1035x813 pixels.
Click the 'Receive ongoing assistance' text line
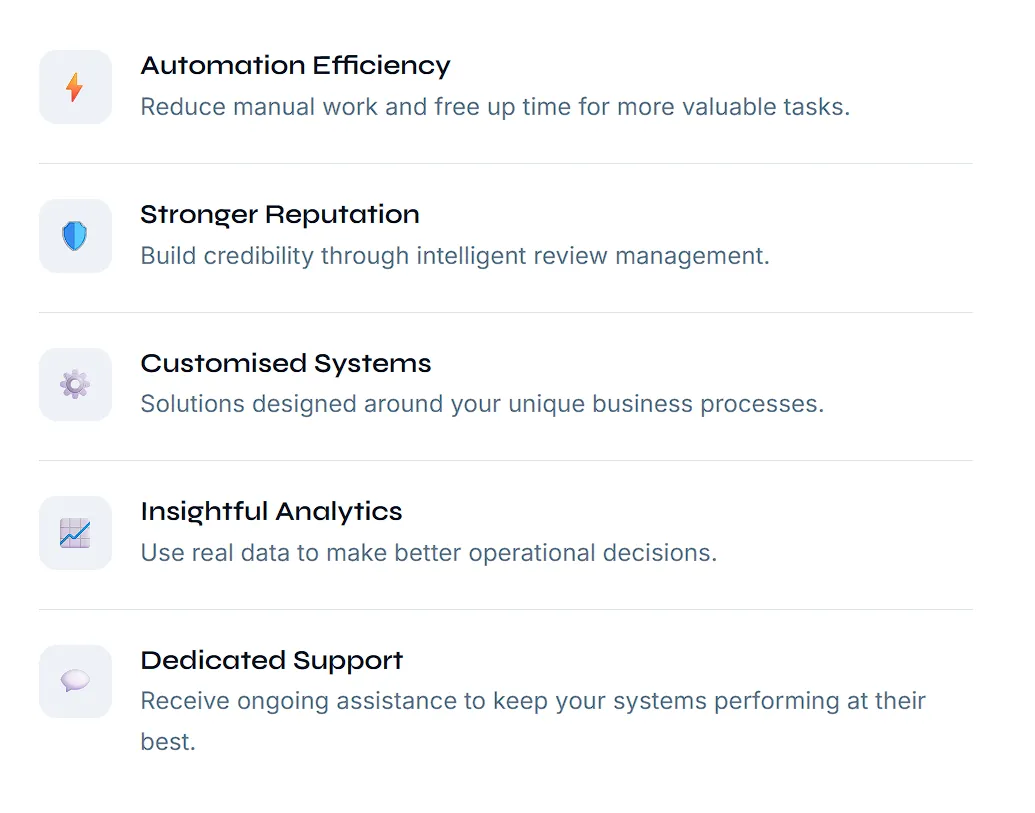(x=532, y=701)
